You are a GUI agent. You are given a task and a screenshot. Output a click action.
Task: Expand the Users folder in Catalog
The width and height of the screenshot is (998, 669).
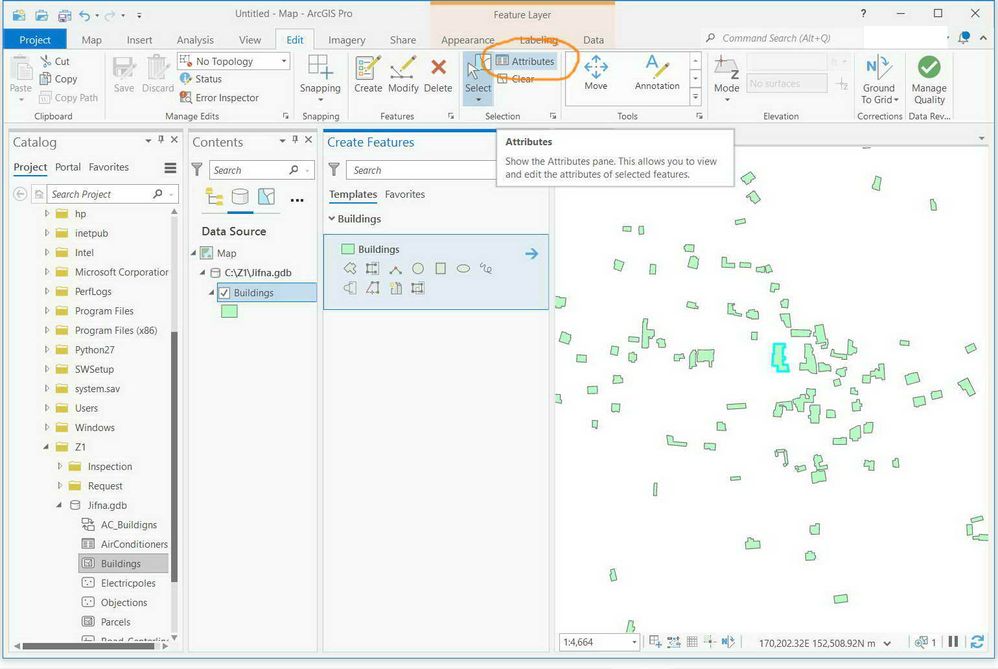click(x=46, y=408)
